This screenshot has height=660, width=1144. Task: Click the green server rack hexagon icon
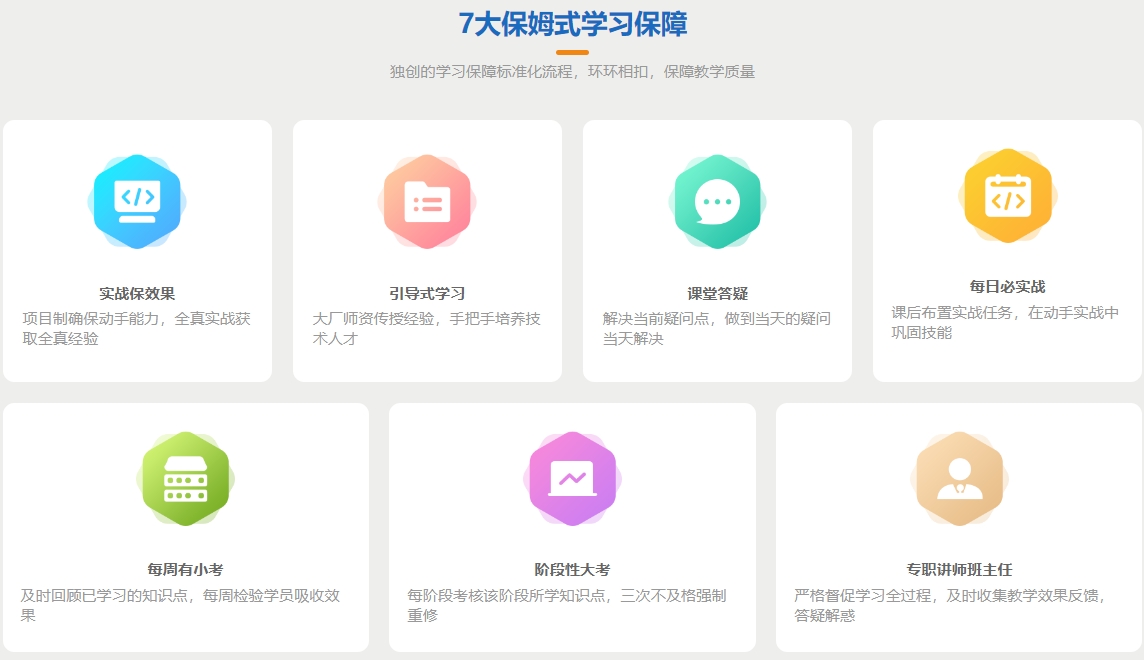click(x=185, y=479)
